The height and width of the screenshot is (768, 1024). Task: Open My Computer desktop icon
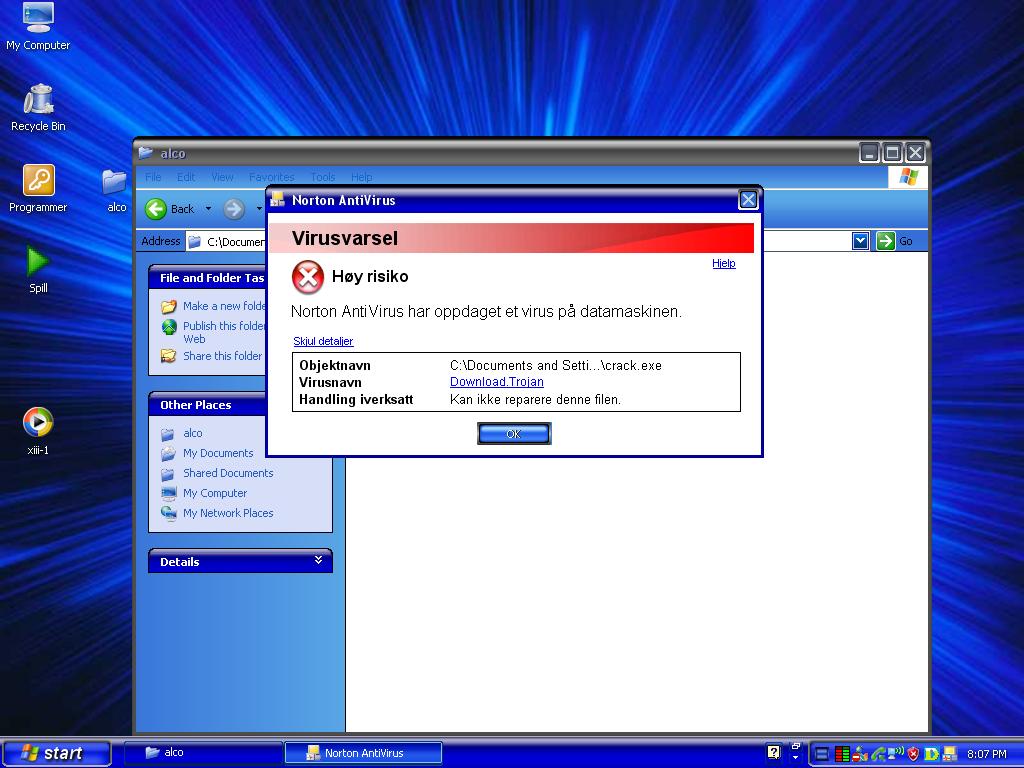[x=38, y=27]
